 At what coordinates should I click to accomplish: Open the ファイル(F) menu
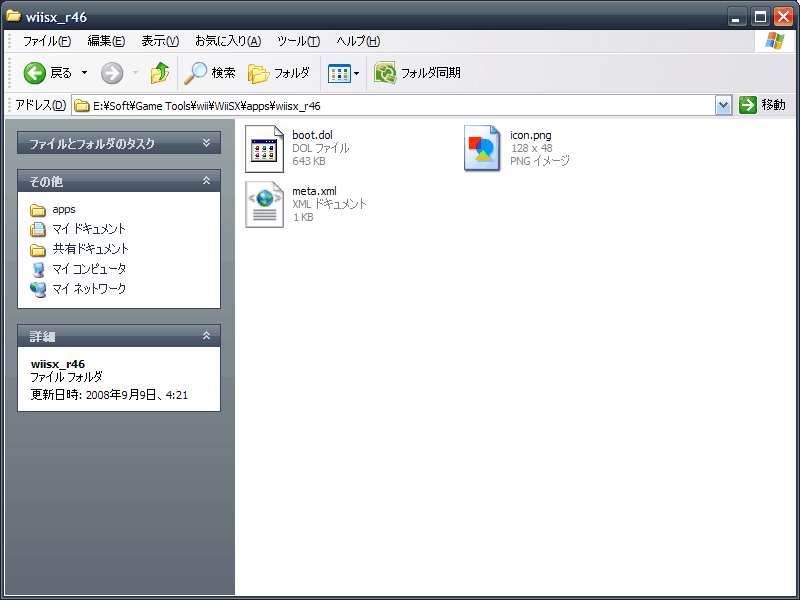(x=47, y=41)
